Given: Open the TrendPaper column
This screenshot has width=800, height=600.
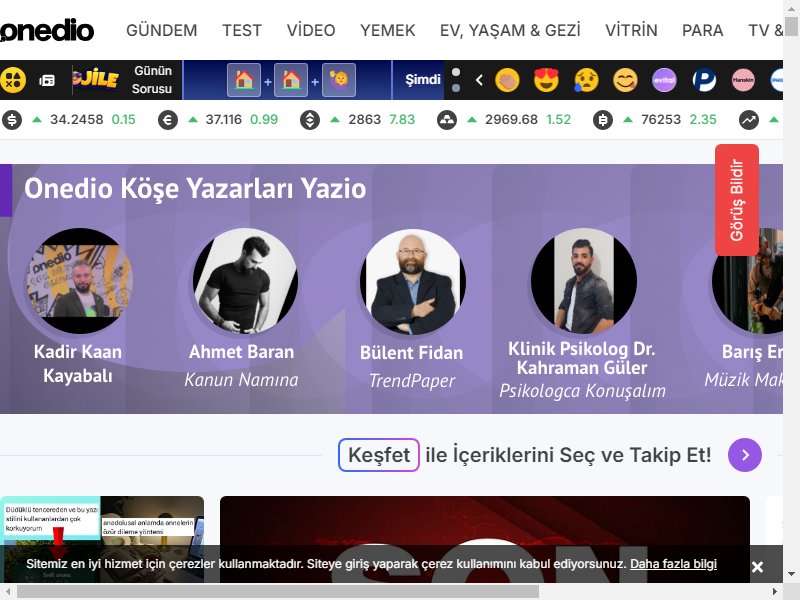Looking at the screenshot, I should click(412, 381).
